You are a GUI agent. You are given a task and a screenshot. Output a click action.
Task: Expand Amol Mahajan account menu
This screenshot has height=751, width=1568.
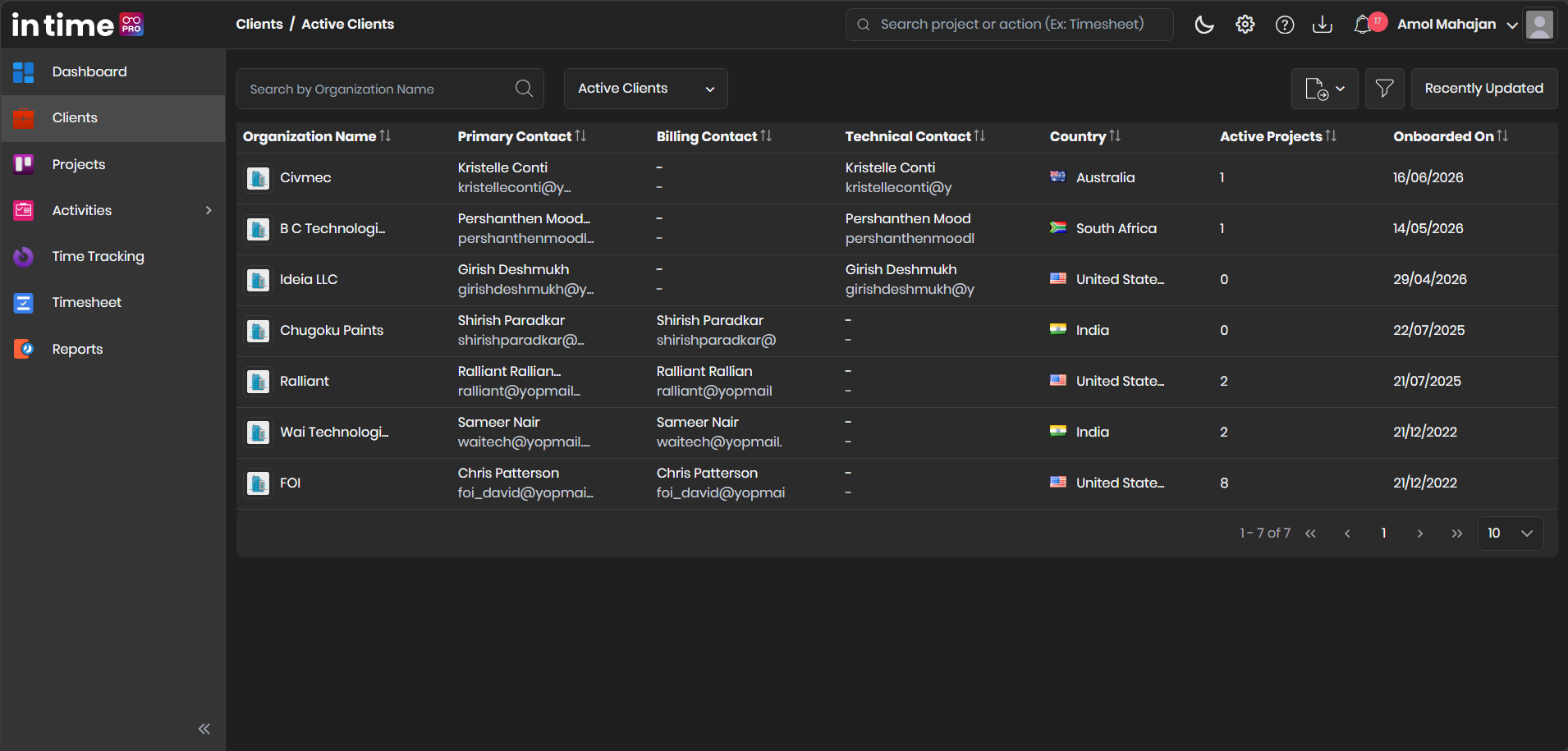[1457, 25]
